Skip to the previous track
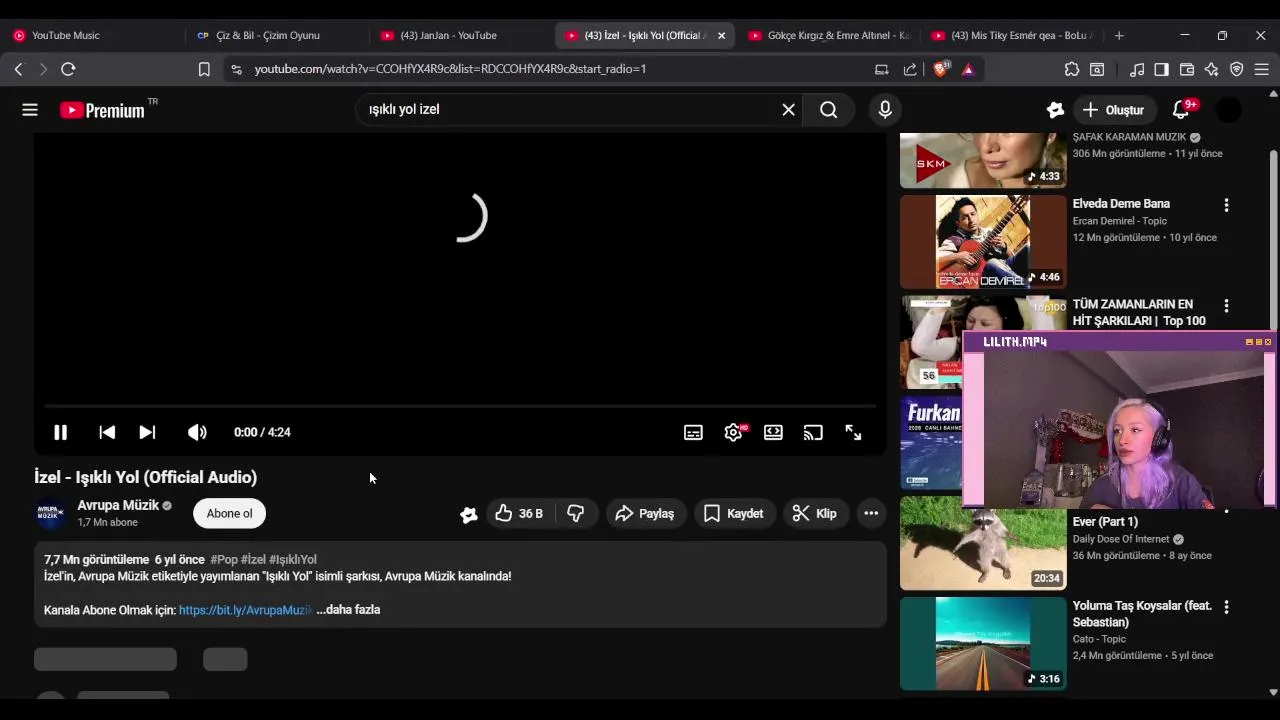This screenshot has width=1280, height=720. pyautogui.click(x=107, y=432)
